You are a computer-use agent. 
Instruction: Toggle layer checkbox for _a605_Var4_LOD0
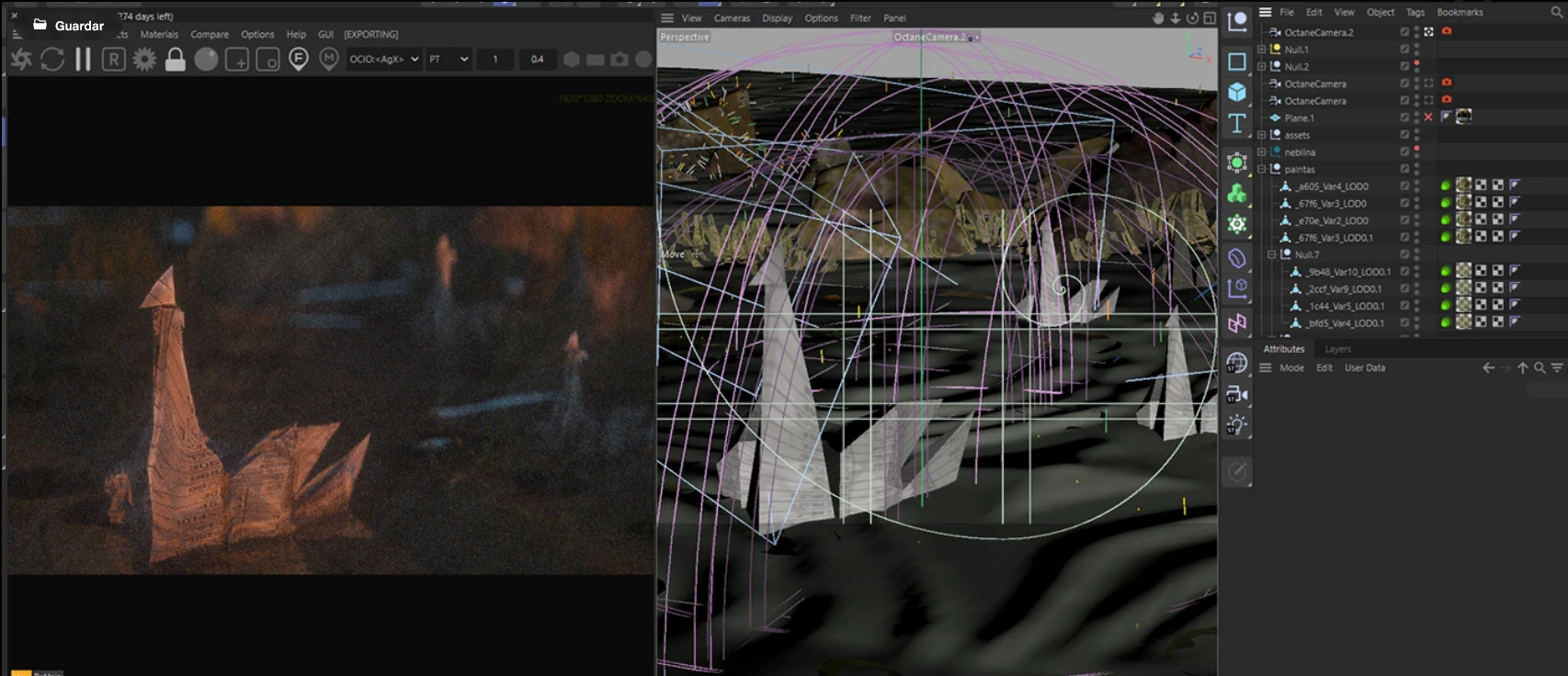[x=1404, y=186]
